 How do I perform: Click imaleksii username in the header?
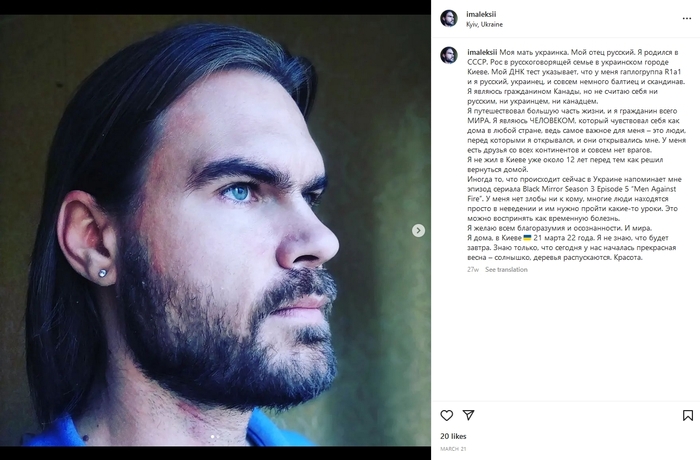pos(484,14)
